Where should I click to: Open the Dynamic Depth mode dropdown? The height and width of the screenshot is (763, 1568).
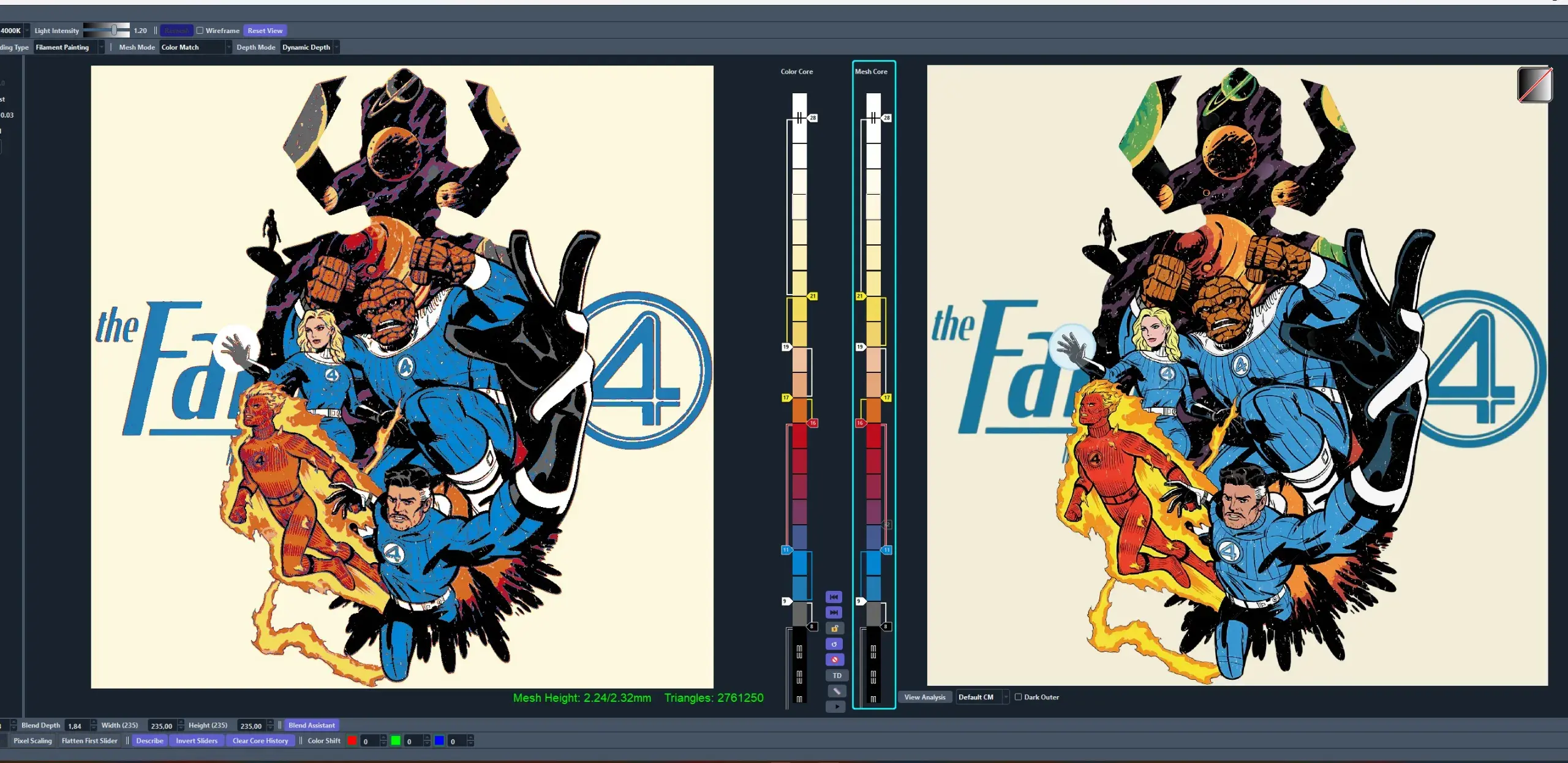310,47
